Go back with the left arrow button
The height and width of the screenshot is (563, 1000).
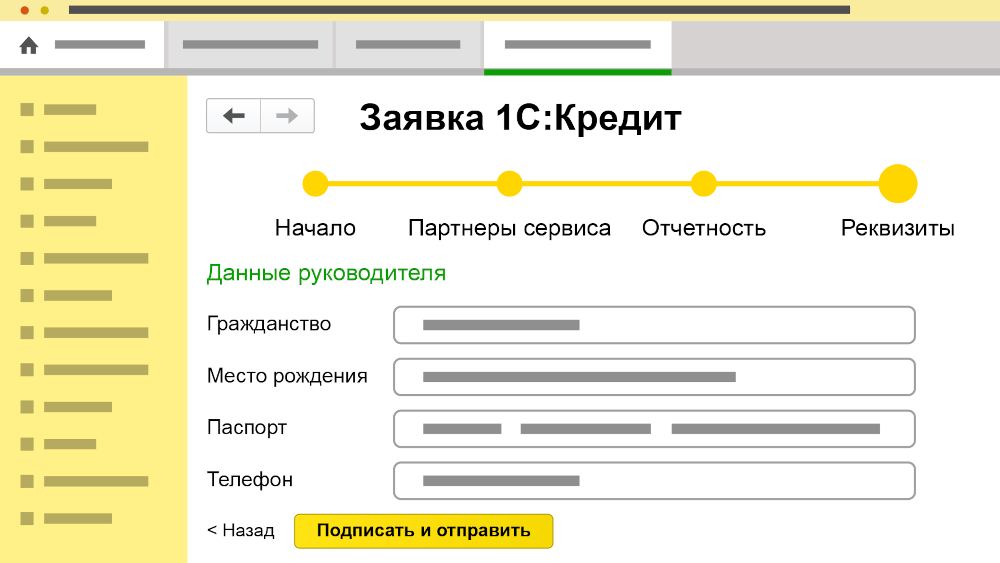point(233,115)
